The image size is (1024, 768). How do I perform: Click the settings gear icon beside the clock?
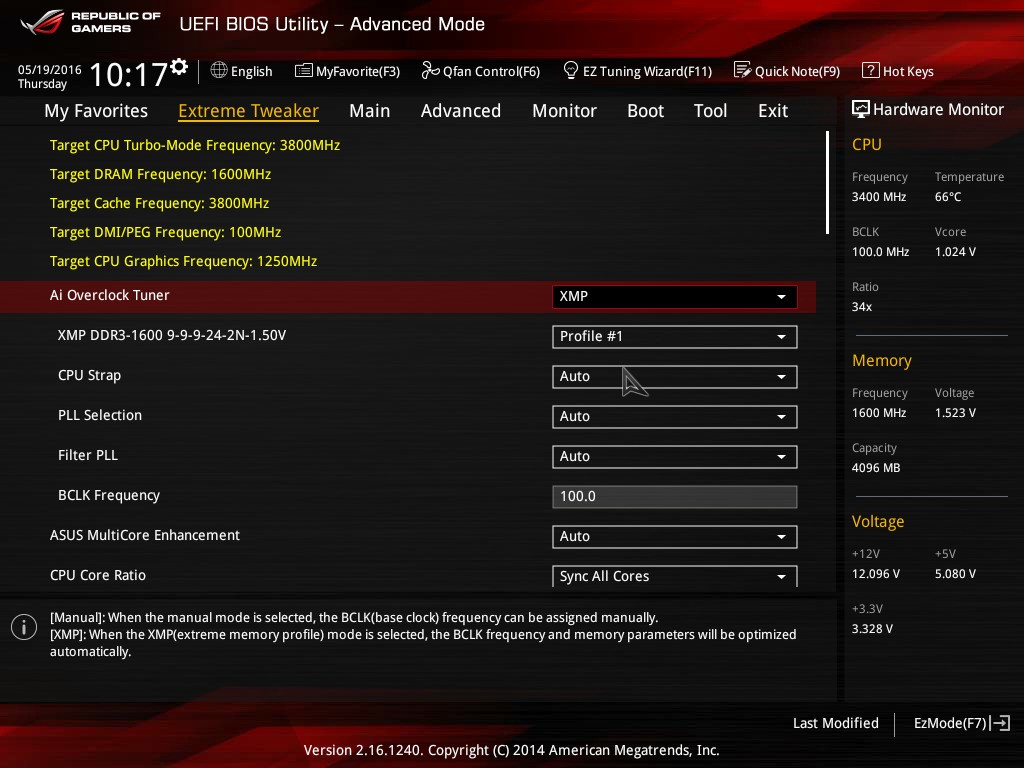[x=179, y=67]
